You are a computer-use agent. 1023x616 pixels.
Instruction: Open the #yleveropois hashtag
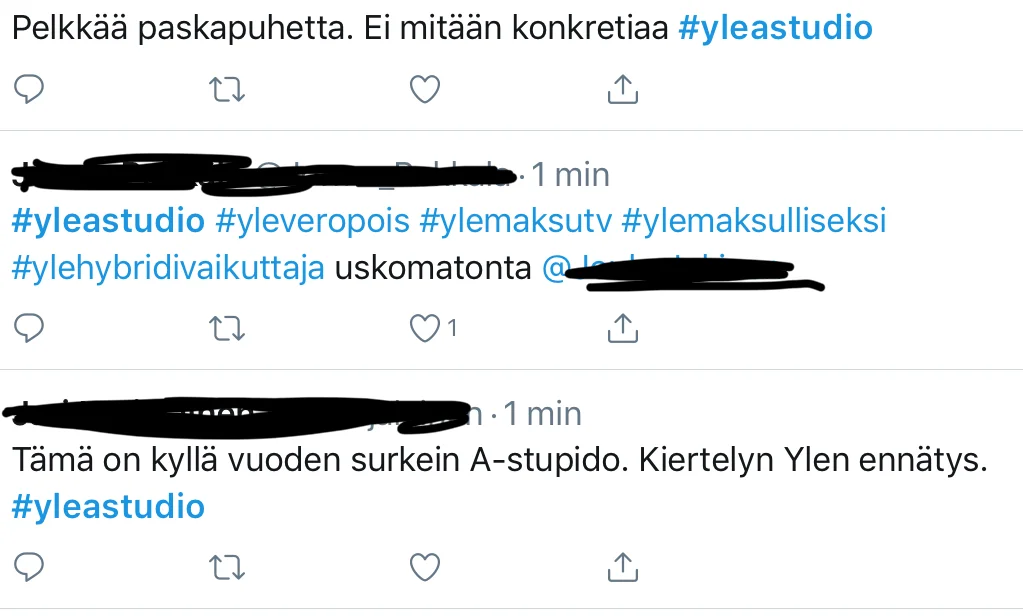point(313,221)
